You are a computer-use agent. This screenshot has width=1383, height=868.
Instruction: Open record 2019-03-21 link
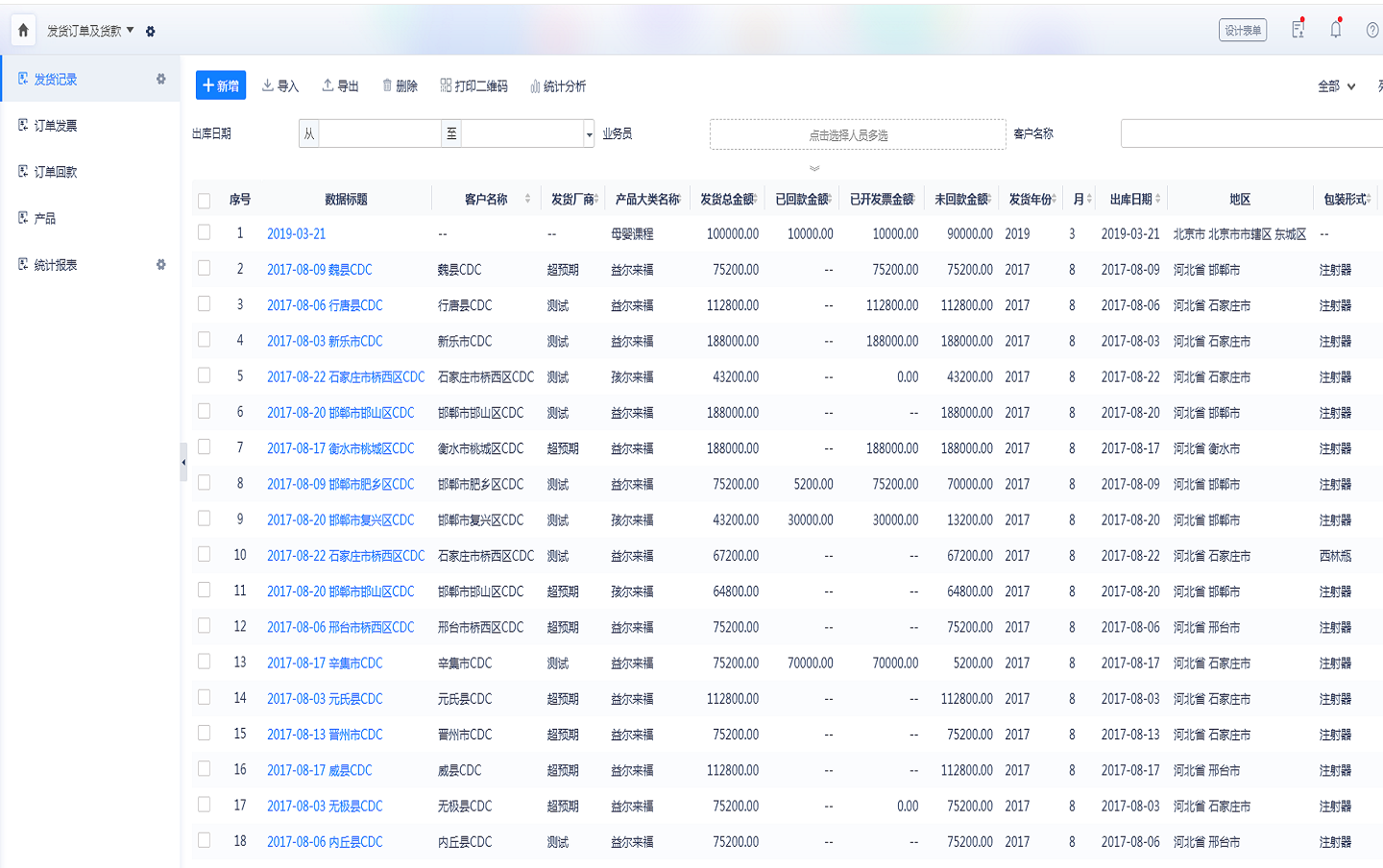click(296, 233)
